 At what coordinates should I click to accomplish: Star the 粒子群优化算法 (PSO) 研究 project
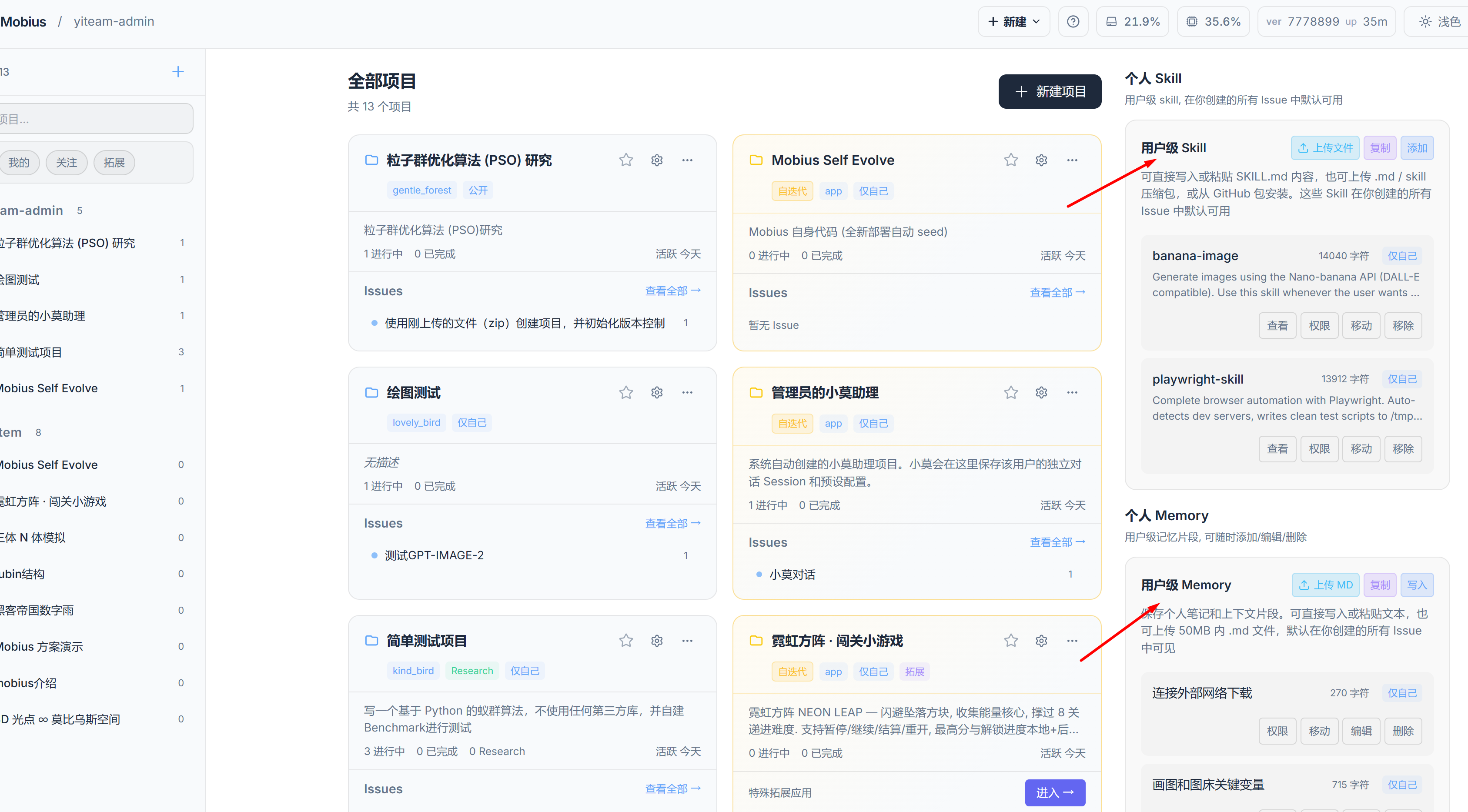626,160
